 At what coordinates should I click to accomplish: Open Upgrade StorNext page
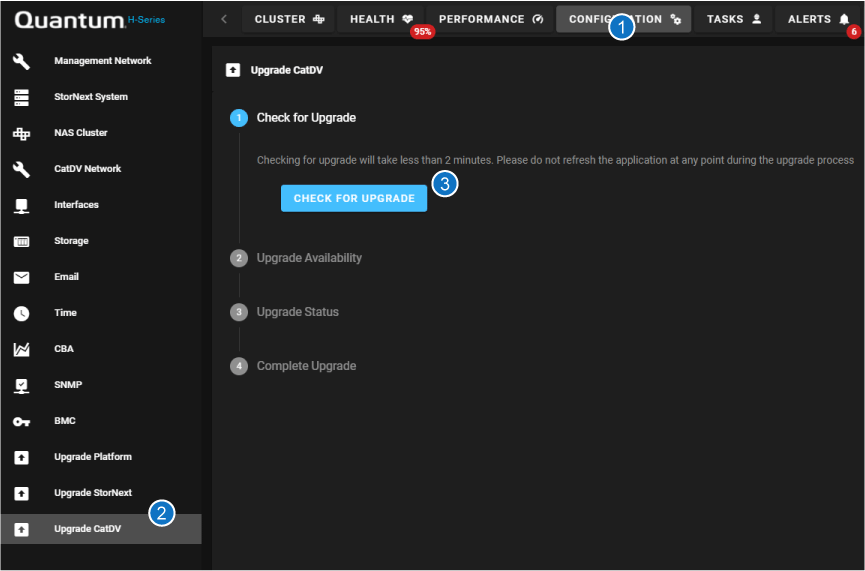[101, 493]
